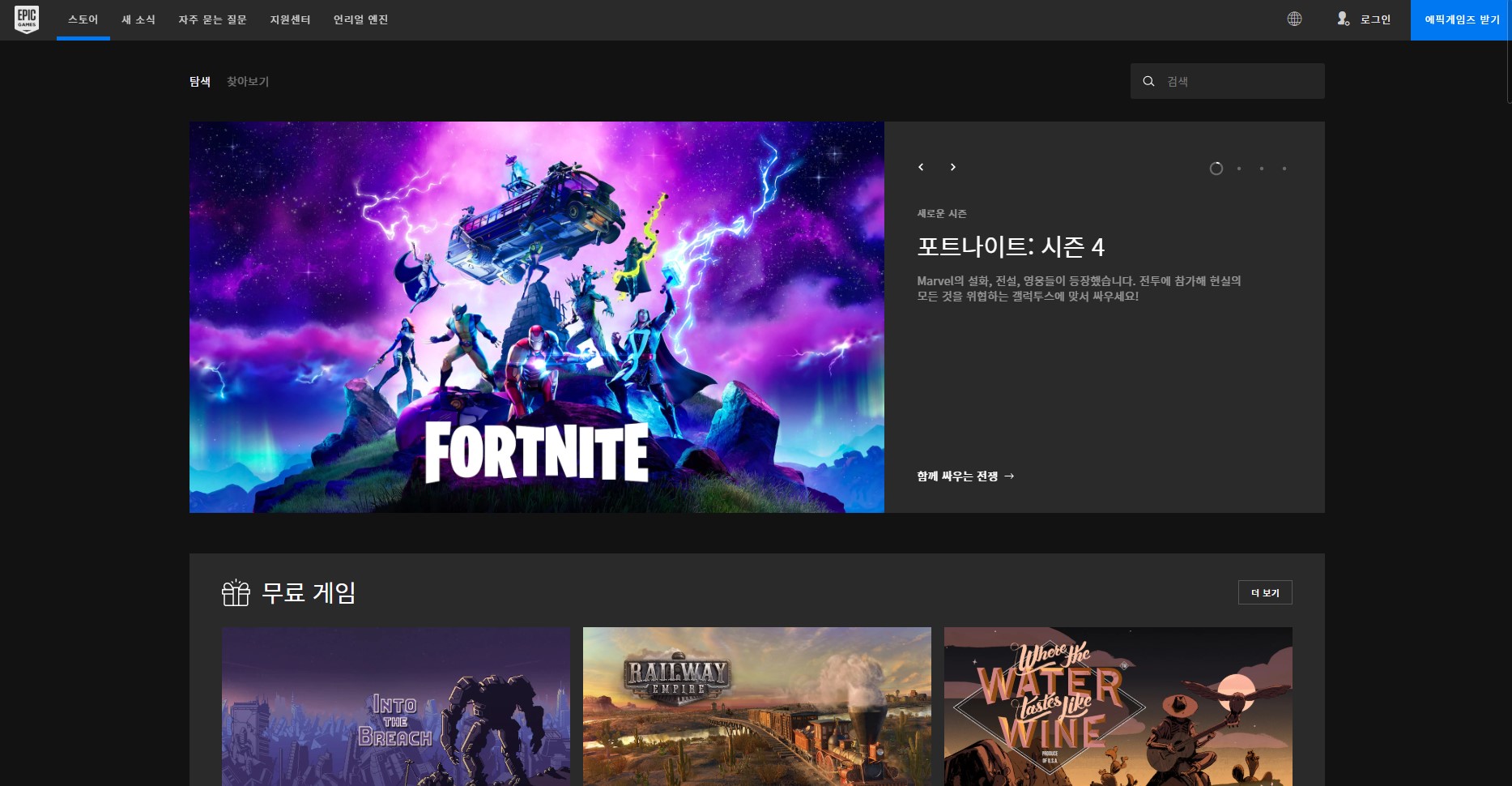
Task: Select the 탐색 tab
Action: tap(200, 81)
